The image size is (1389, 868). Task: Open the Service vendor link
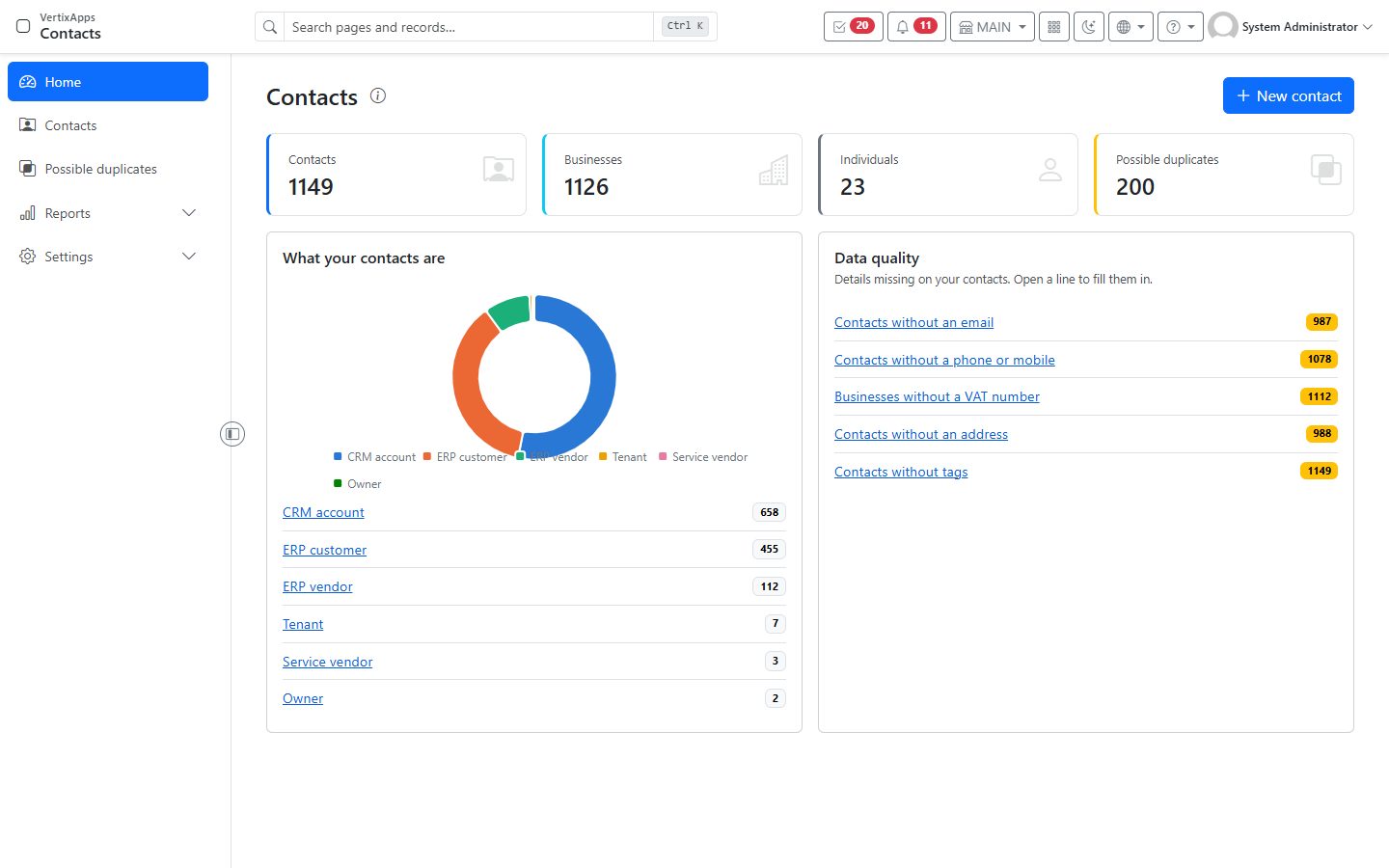pyautogui.click(x=327, y=662)
